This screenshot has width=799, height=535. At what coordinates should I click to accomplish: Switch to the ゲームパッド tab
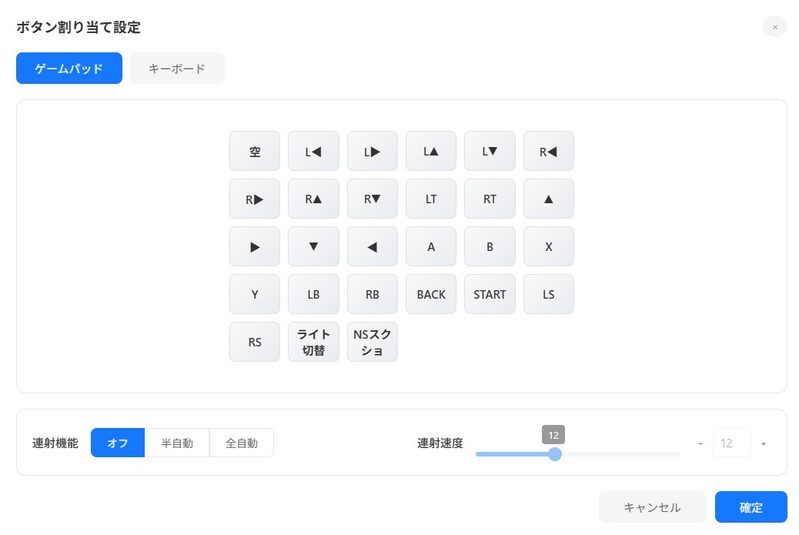(x=69, y=68)
